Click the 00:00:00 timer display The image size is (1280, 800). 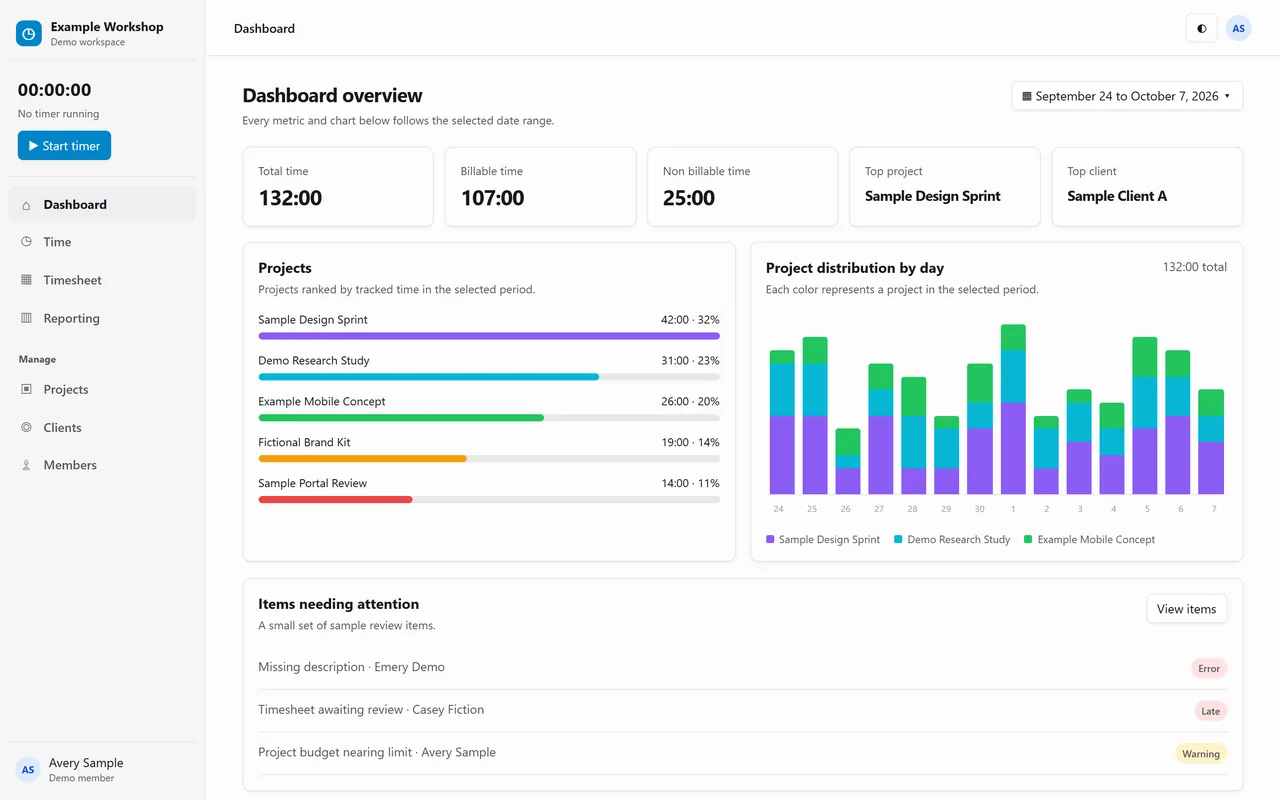[x=54, y=90]
